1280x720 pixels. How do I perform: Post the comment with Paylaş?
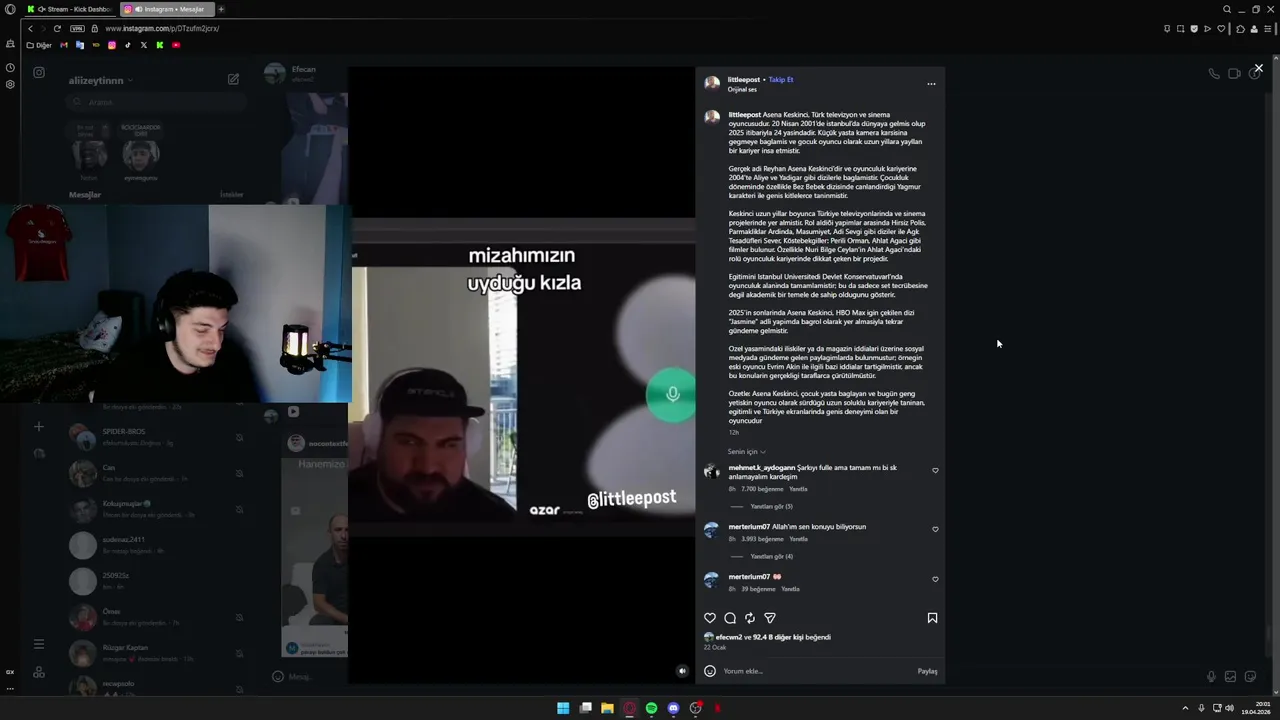point(927,671)
